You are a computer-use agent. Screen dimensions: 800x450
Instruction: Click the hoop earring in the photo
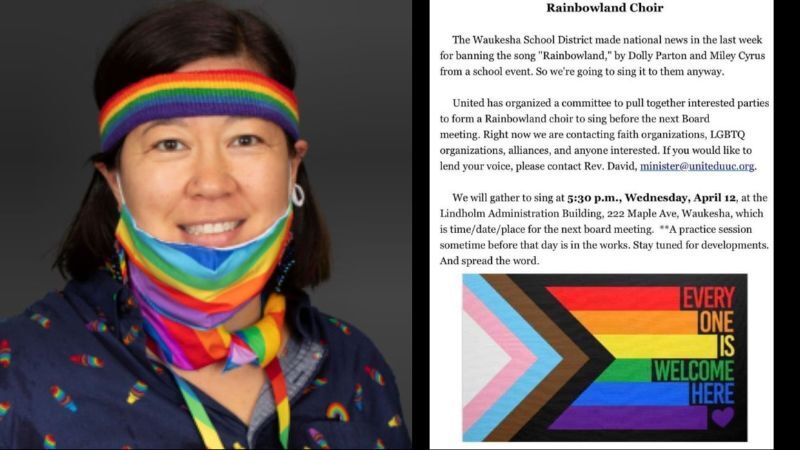(x=297, y=195)
